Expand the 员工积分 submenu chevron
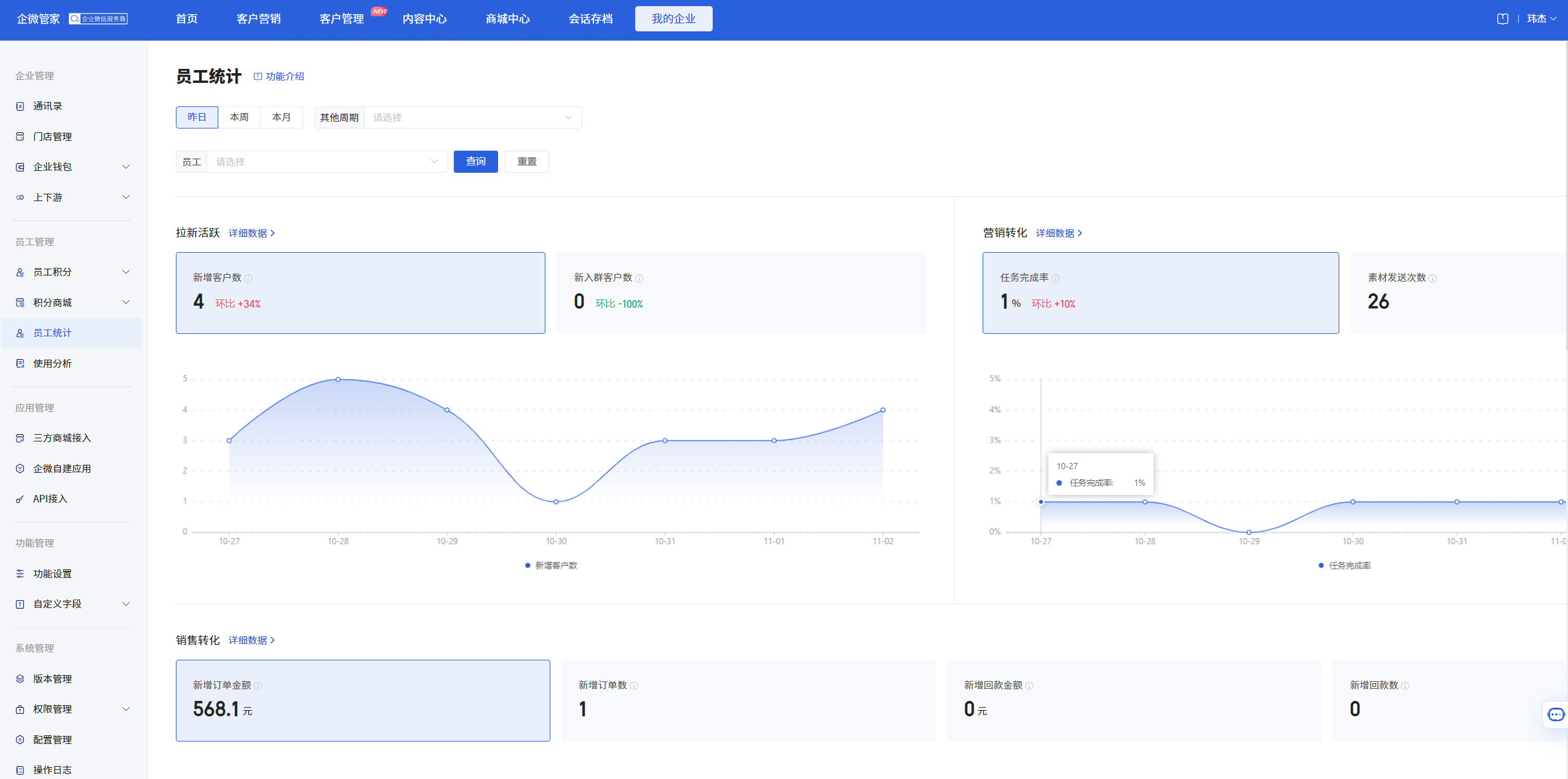Viewport: 1568px width, 779px height. (126, 272)
